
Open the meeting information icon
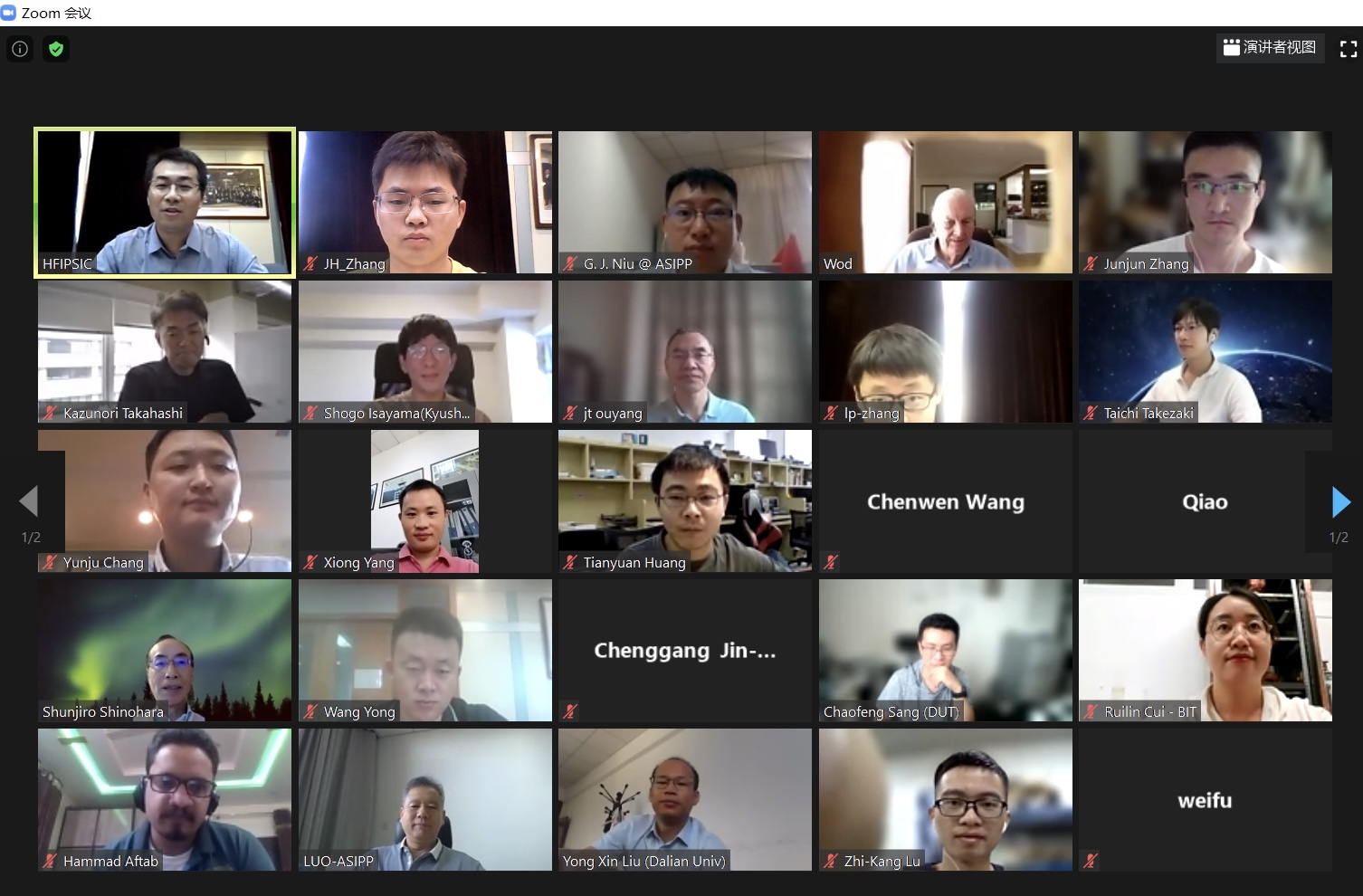[x=20, y=49]
